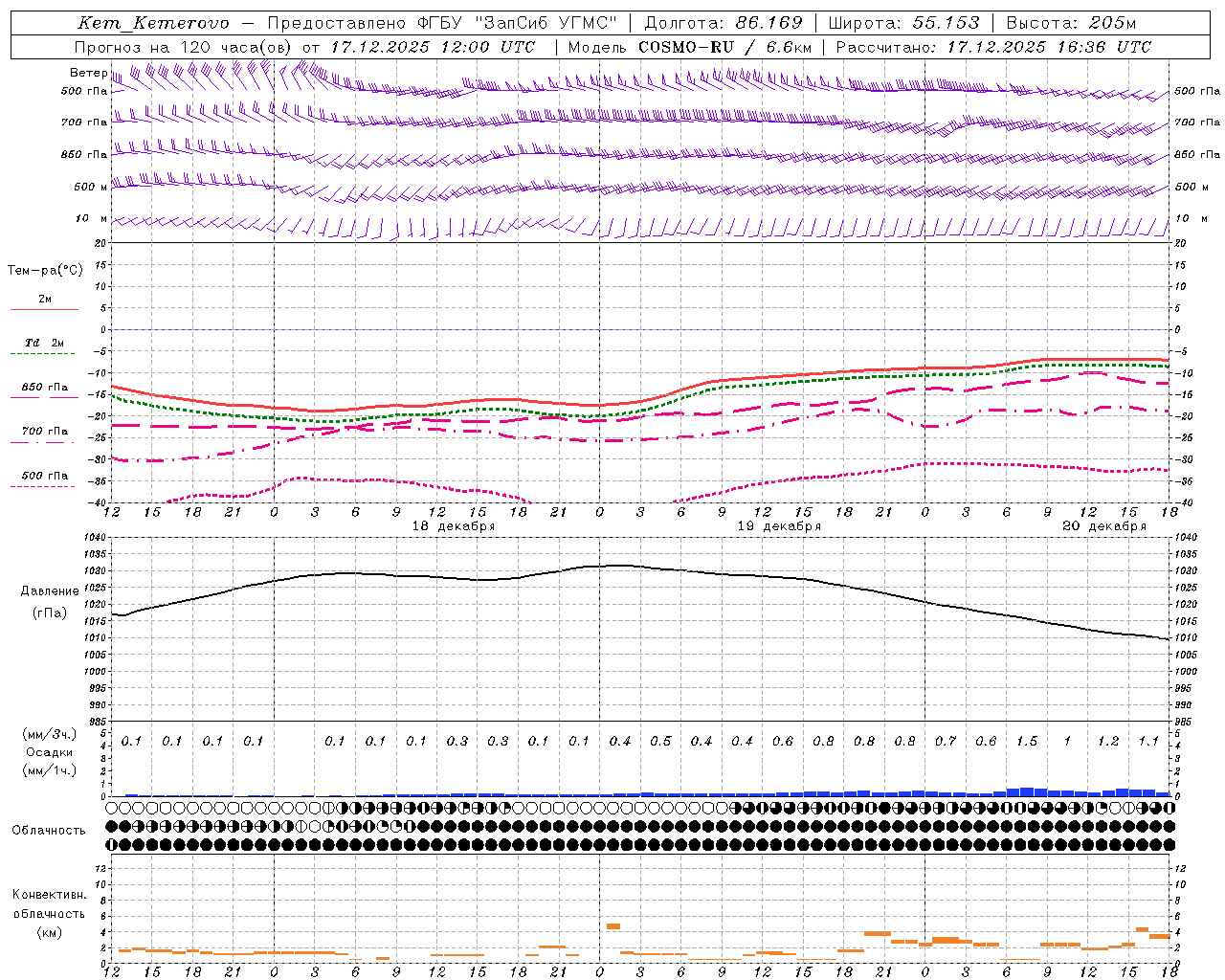1225x980 pixels.
Task: Click the left 500 м wind level label
Action: (x=90, y=187)
